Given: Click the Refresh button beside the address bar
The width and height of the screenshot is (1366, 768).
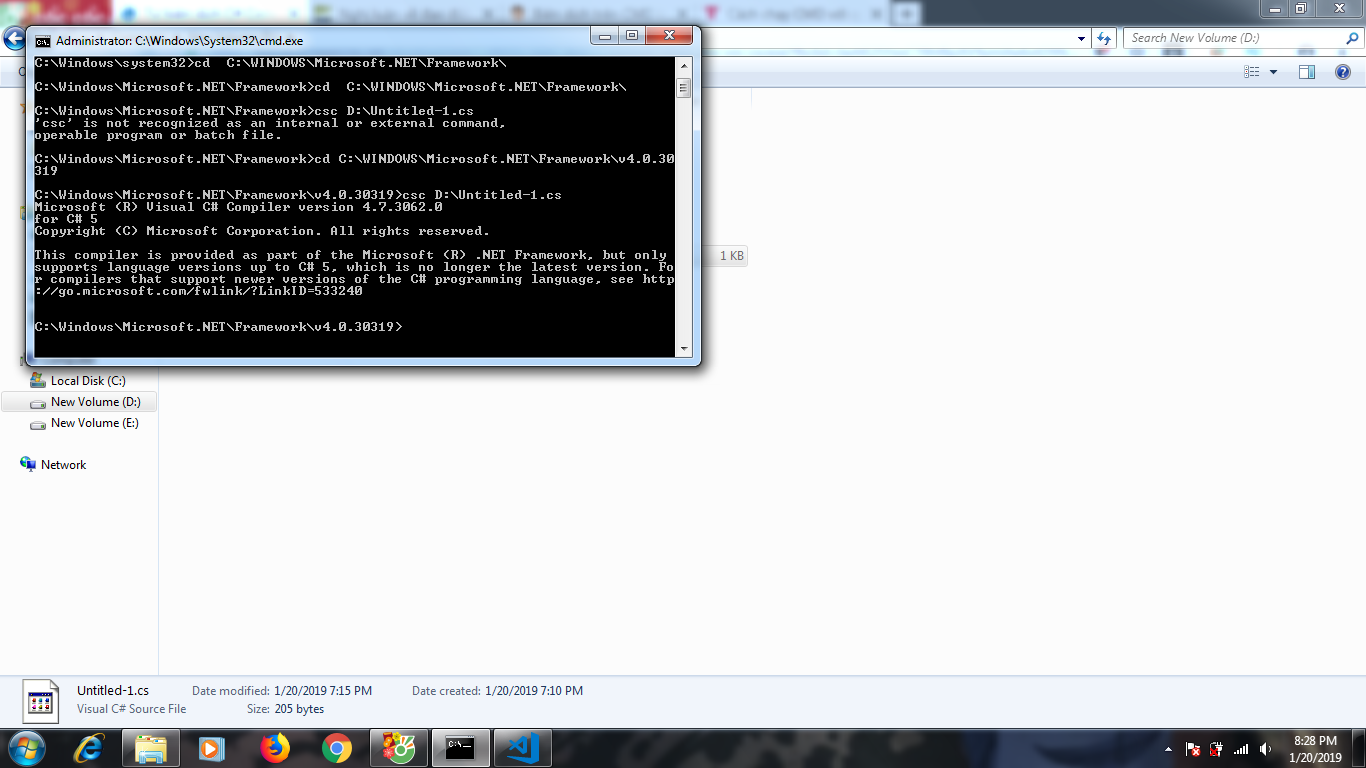Looking at the screenshot, I should tap(1104, 38).
